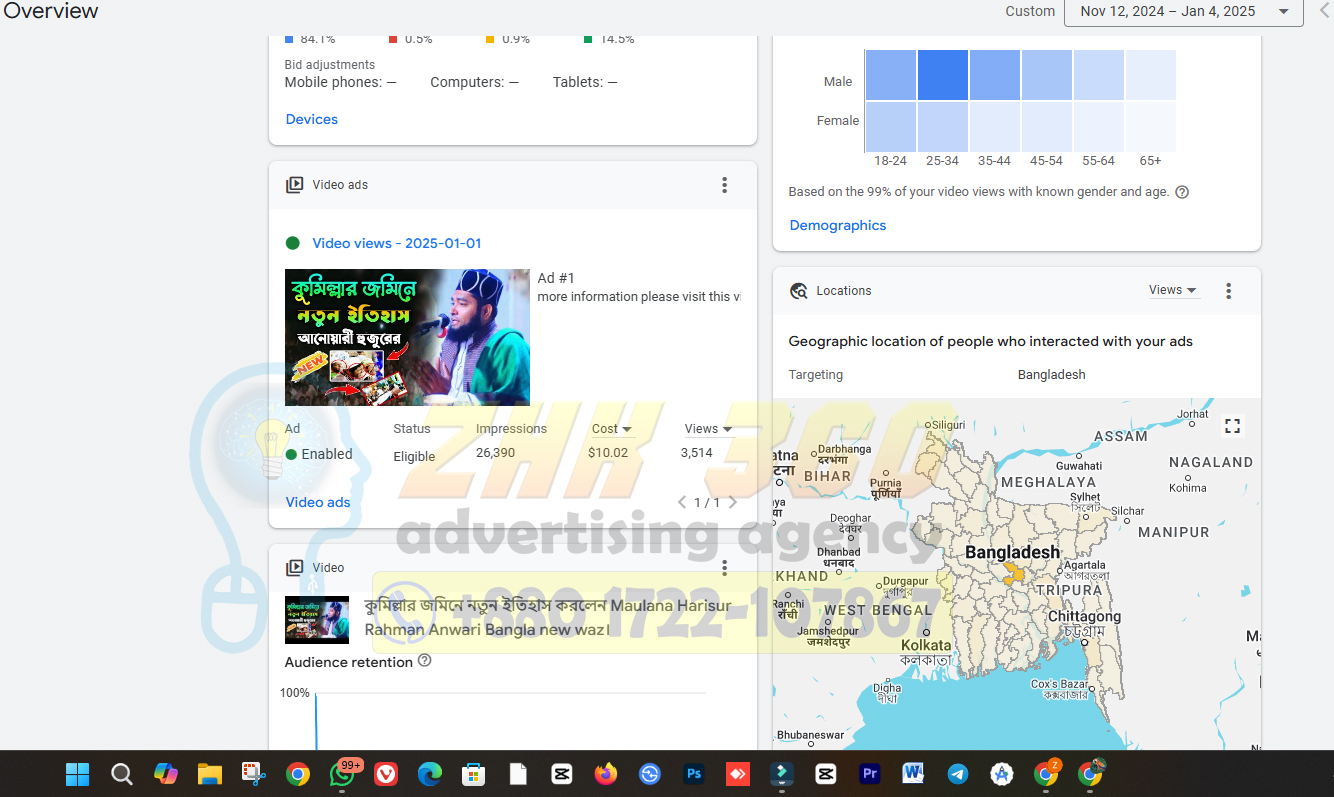Viewport: 1334px width, 797px height.
Task: Click the 1 / 1 pagination indicator
Action: [707, 502]
